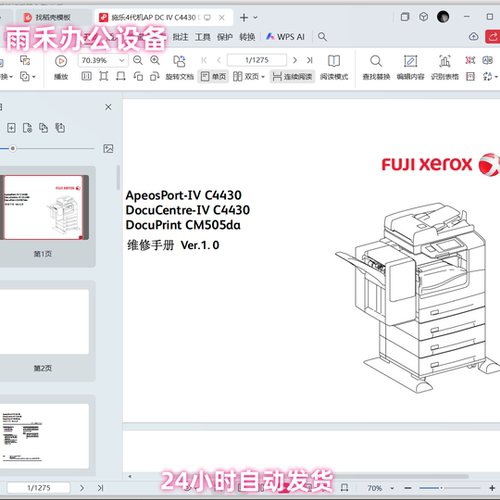Click the enlarge thumbnail image icon
This screenshot has height=500, width=500.
[x=108, y=148]
